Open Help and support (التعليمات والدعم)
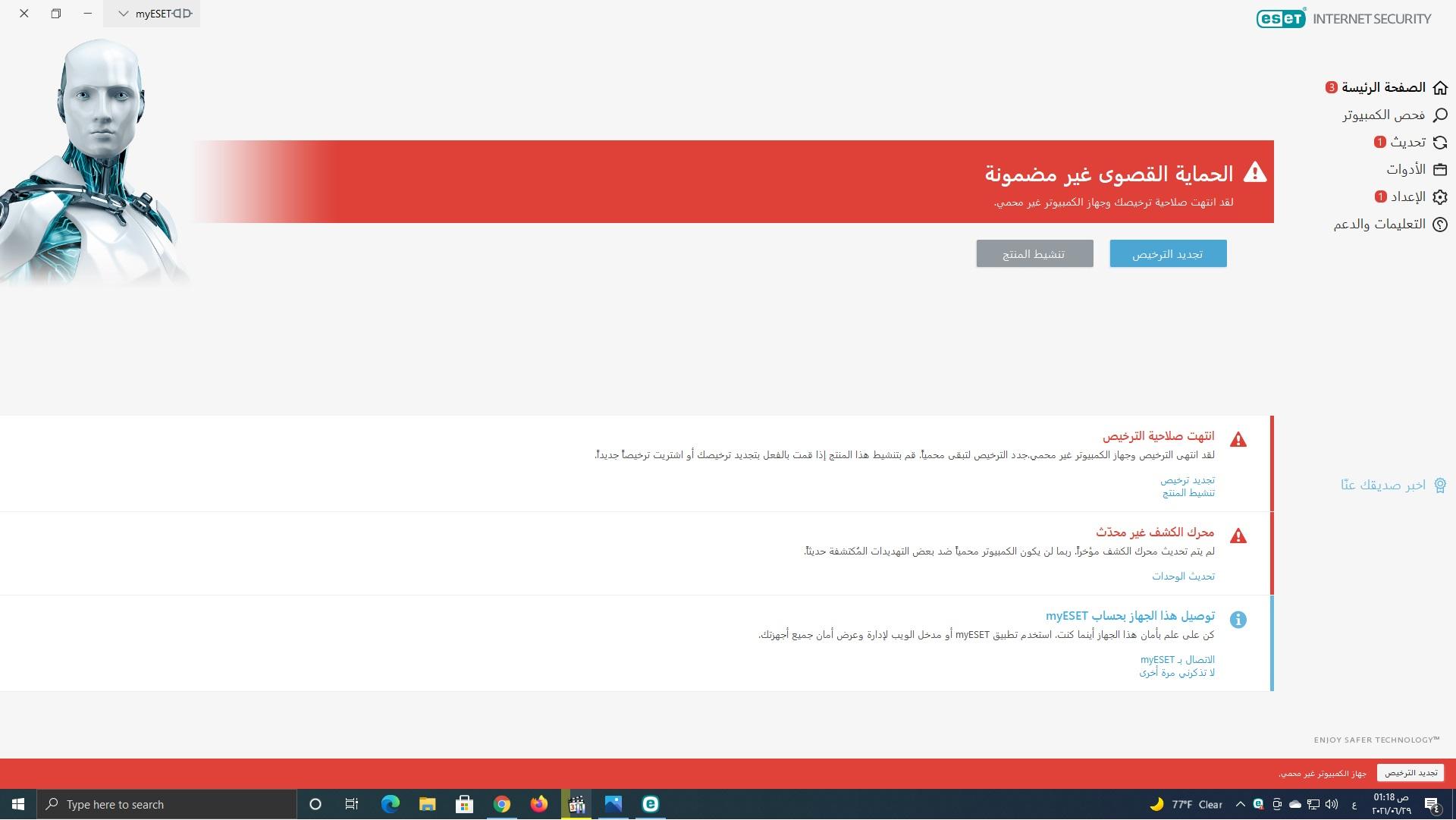Viewport: 1456px width, 820px height. [1391, 224]
